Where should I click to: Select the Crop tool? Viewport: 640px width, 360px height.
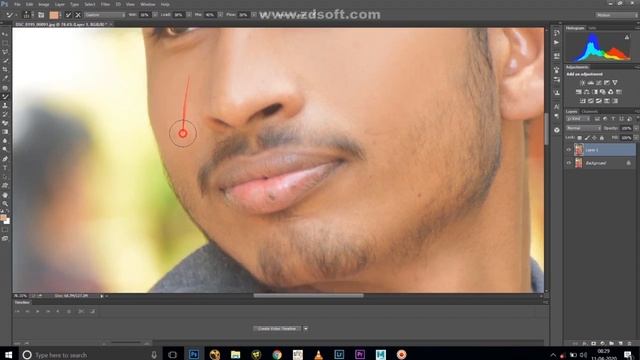(5, 69)
